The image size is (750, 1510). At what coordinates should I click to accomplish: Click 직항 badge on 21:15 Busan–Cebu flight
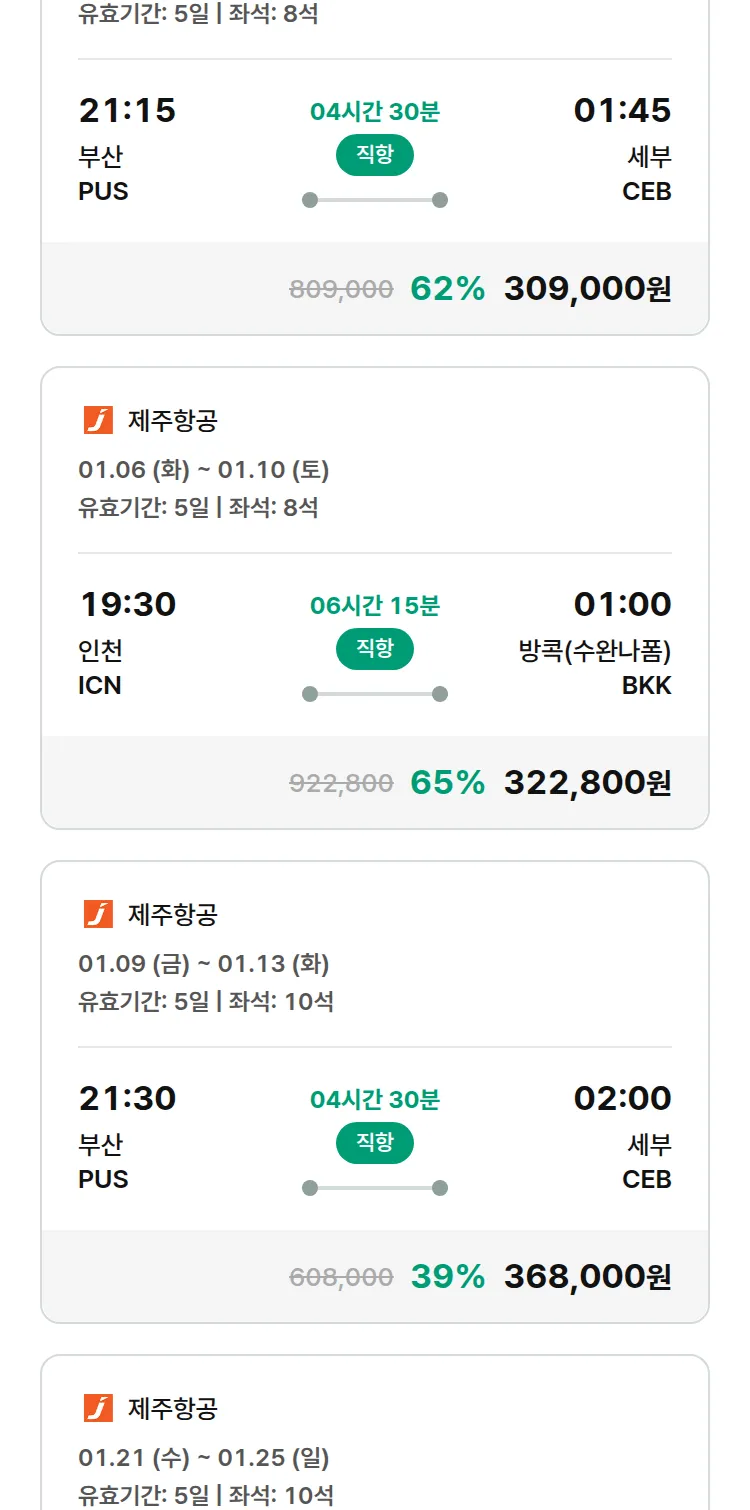click(x=374, y=155)
